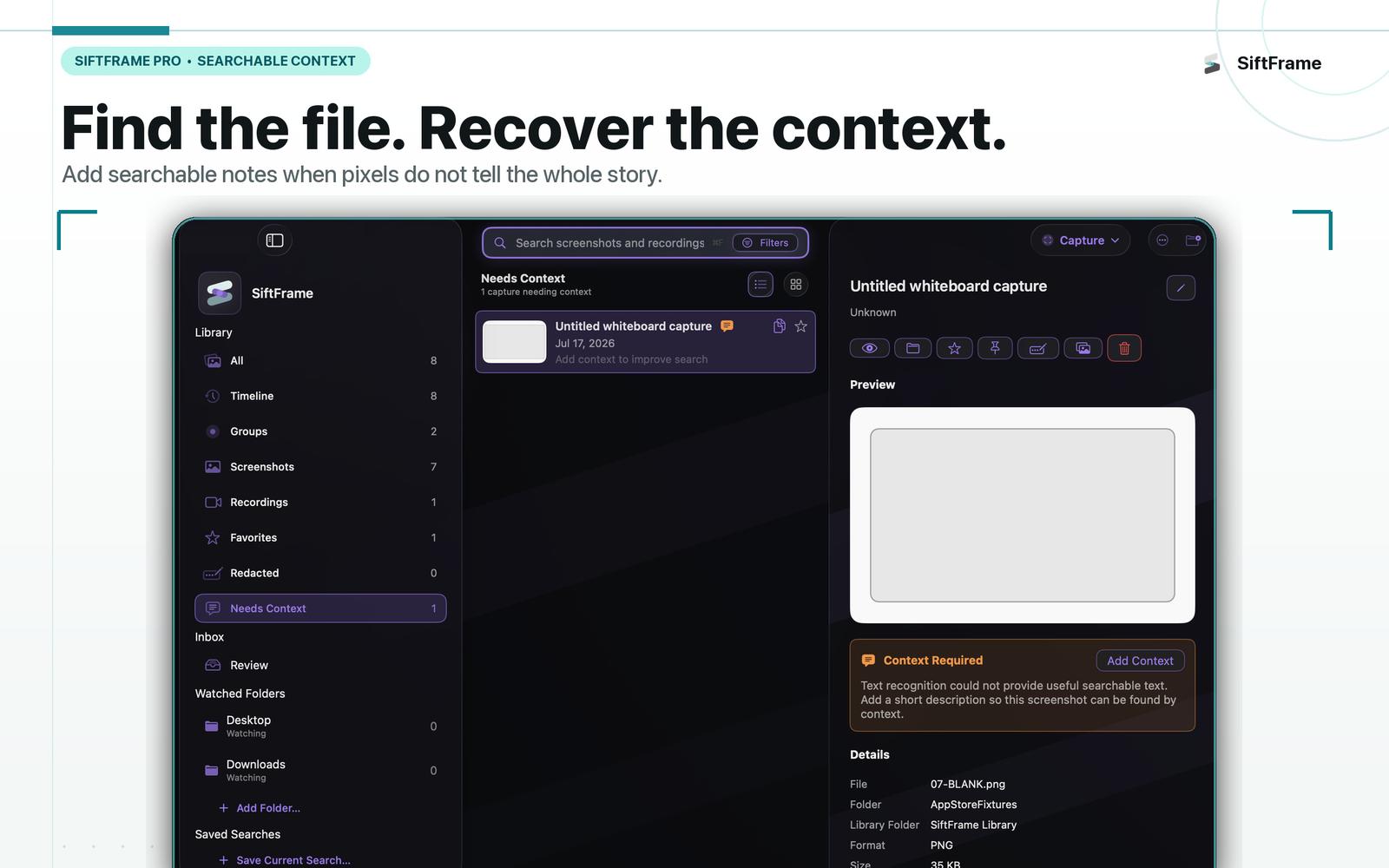The height and width of the screenshot is (868, 1389).
Task: Open the Timeline library view
Action: click(x=320, y=396)
